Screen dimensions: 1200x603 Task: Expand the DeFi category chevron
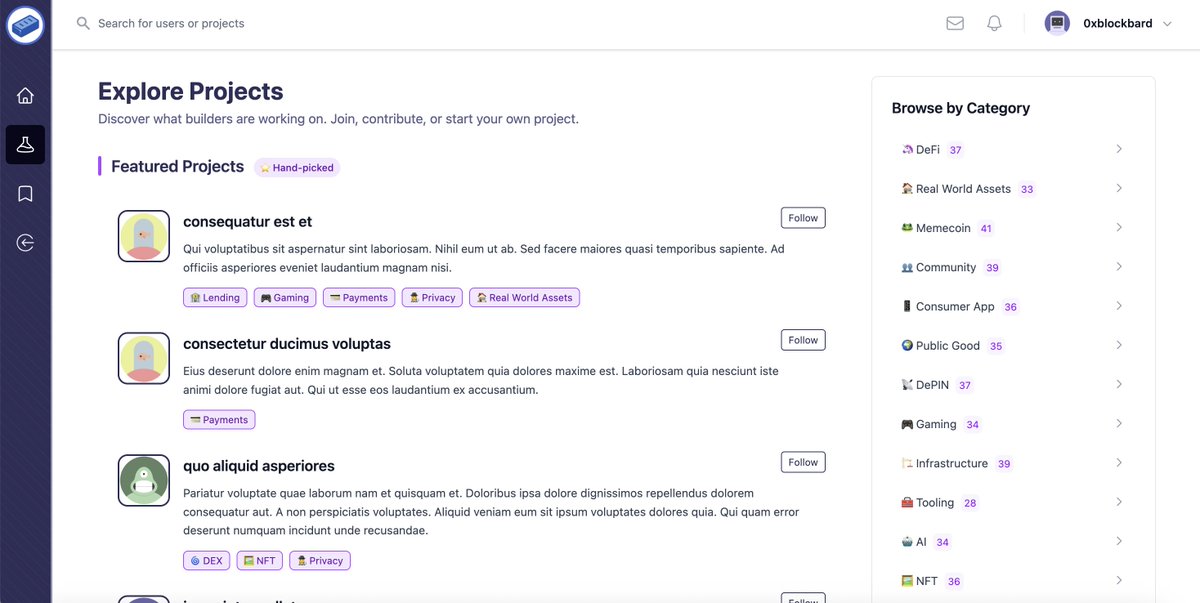point(1119,148)
